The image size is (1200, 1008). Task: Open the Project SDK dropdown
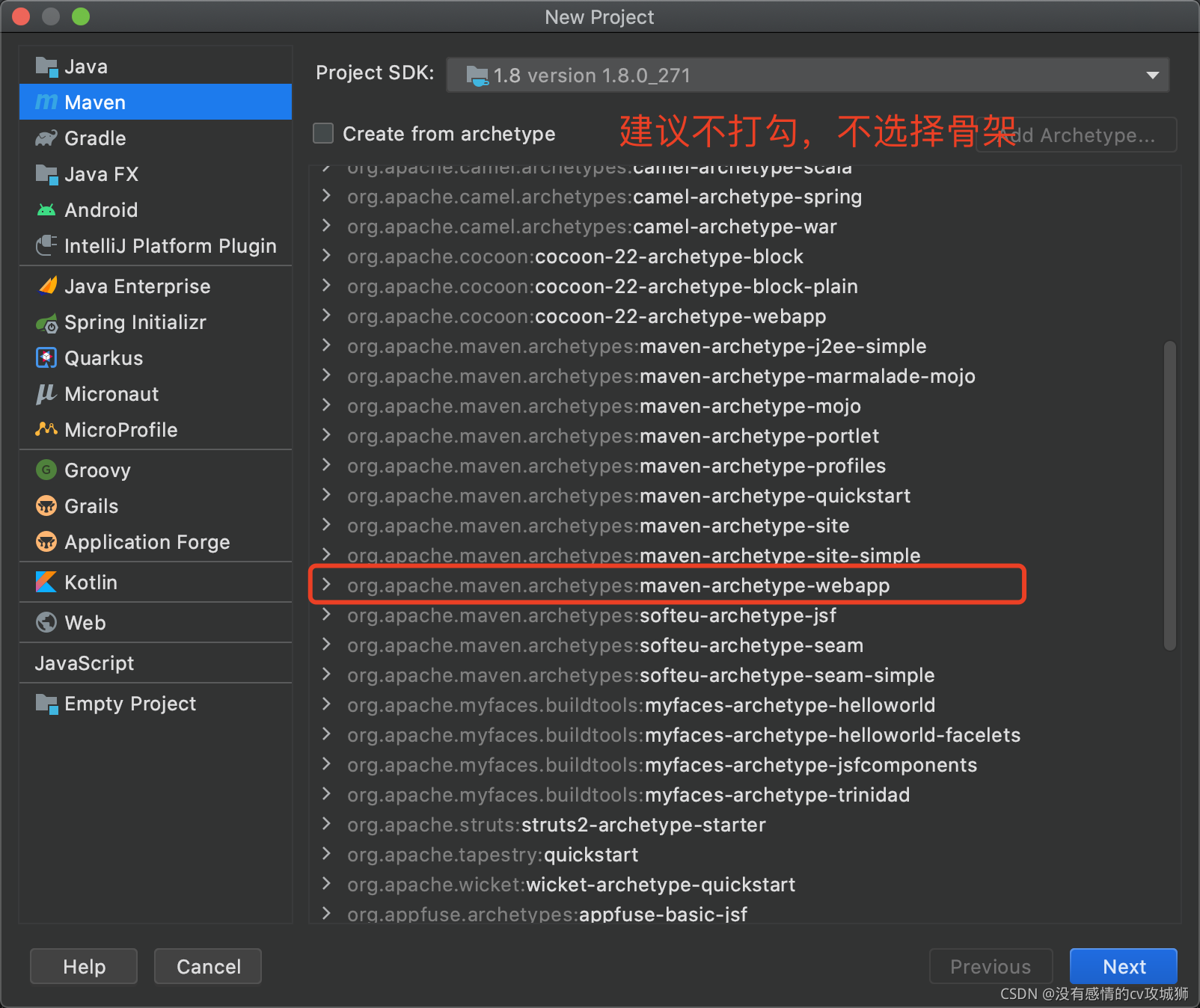[x=808, y=76]
